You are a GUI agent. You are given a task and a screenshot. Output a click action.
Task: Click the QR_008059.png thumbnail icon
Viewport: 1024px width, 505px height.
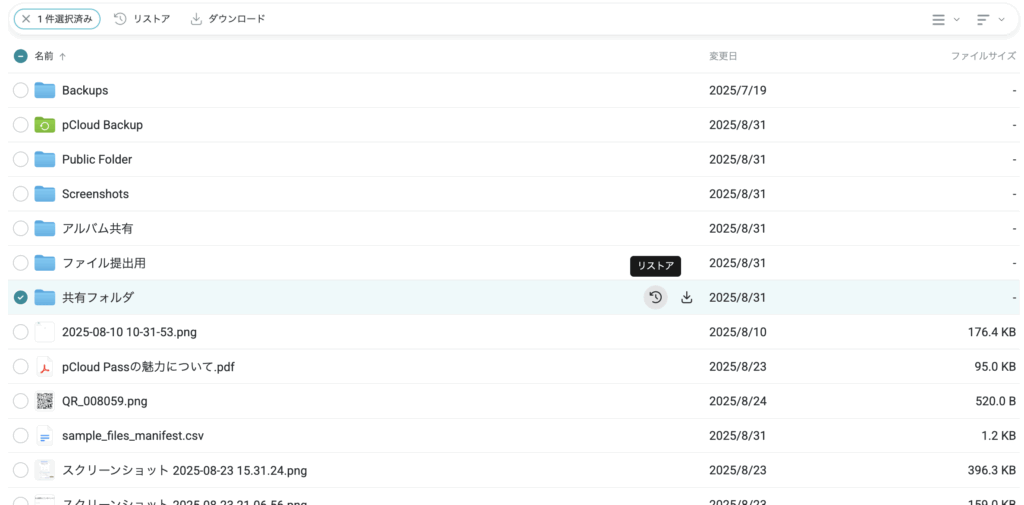[x=44, y=401]
